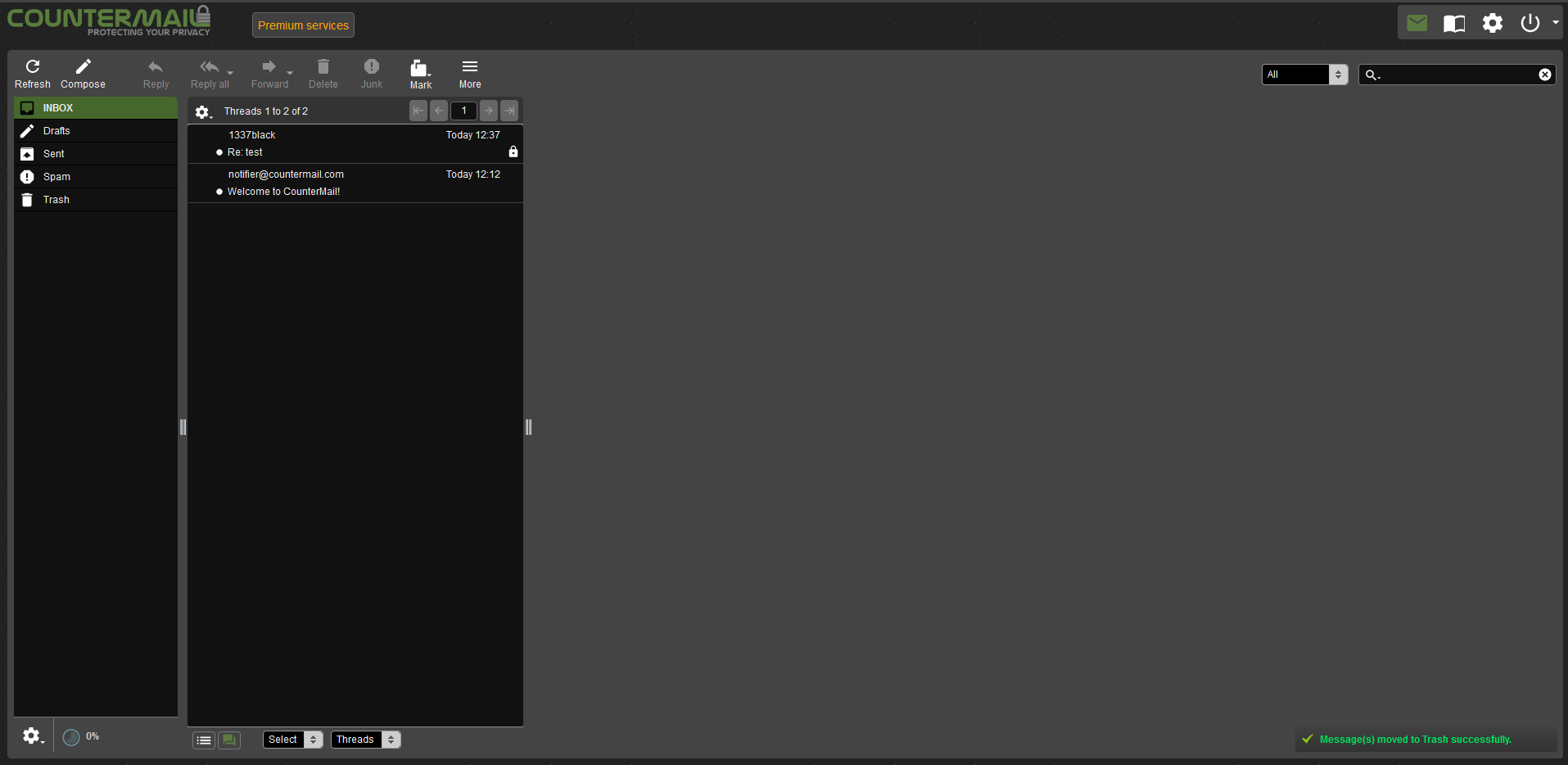1568x765 pixels.
Task: Open the Address book icon
Action: [x=1455, y=23]
